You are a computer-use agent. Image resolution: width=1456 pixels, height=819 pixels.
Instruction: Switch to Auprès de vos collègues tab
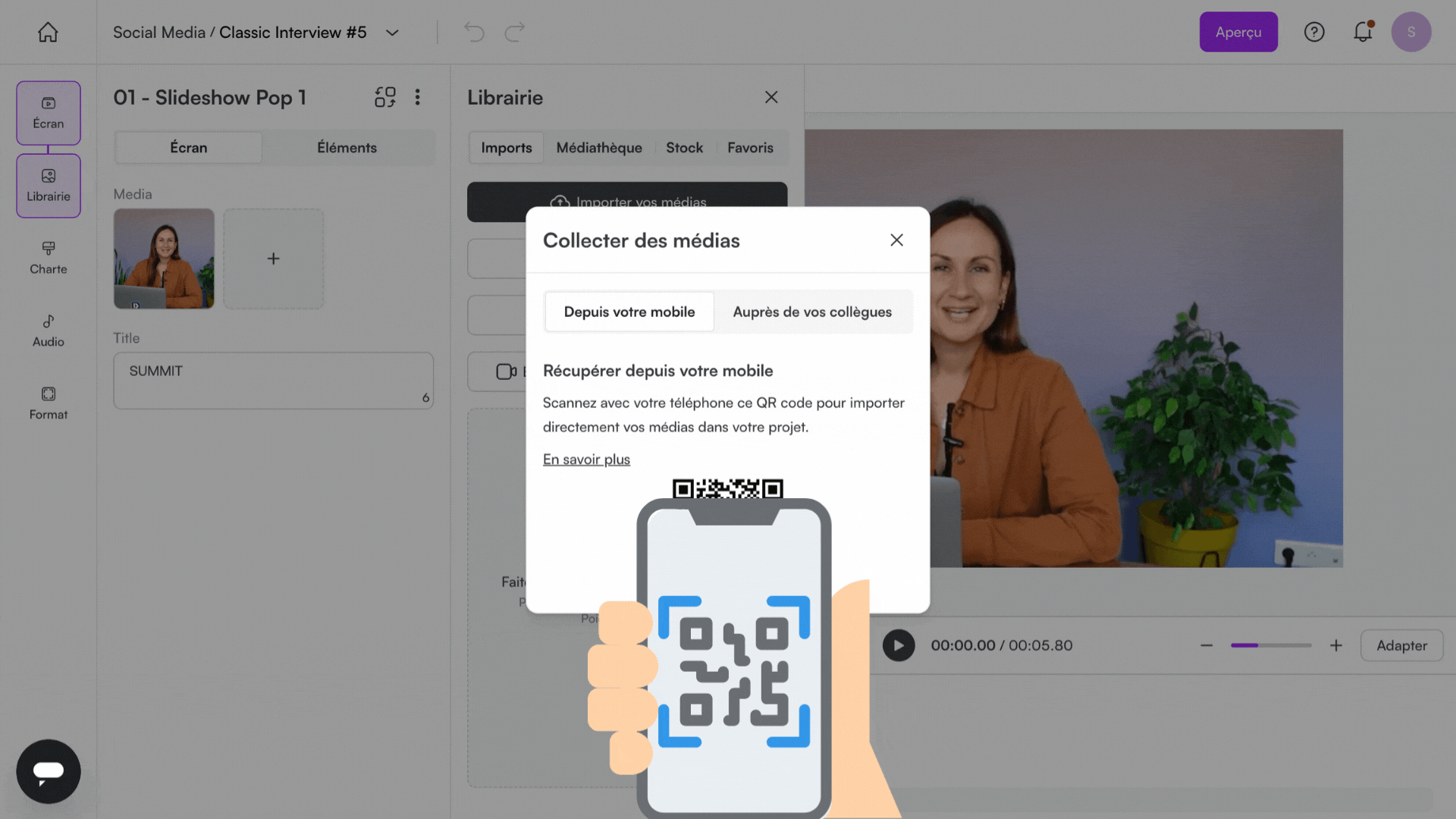(x=812, y=312)
